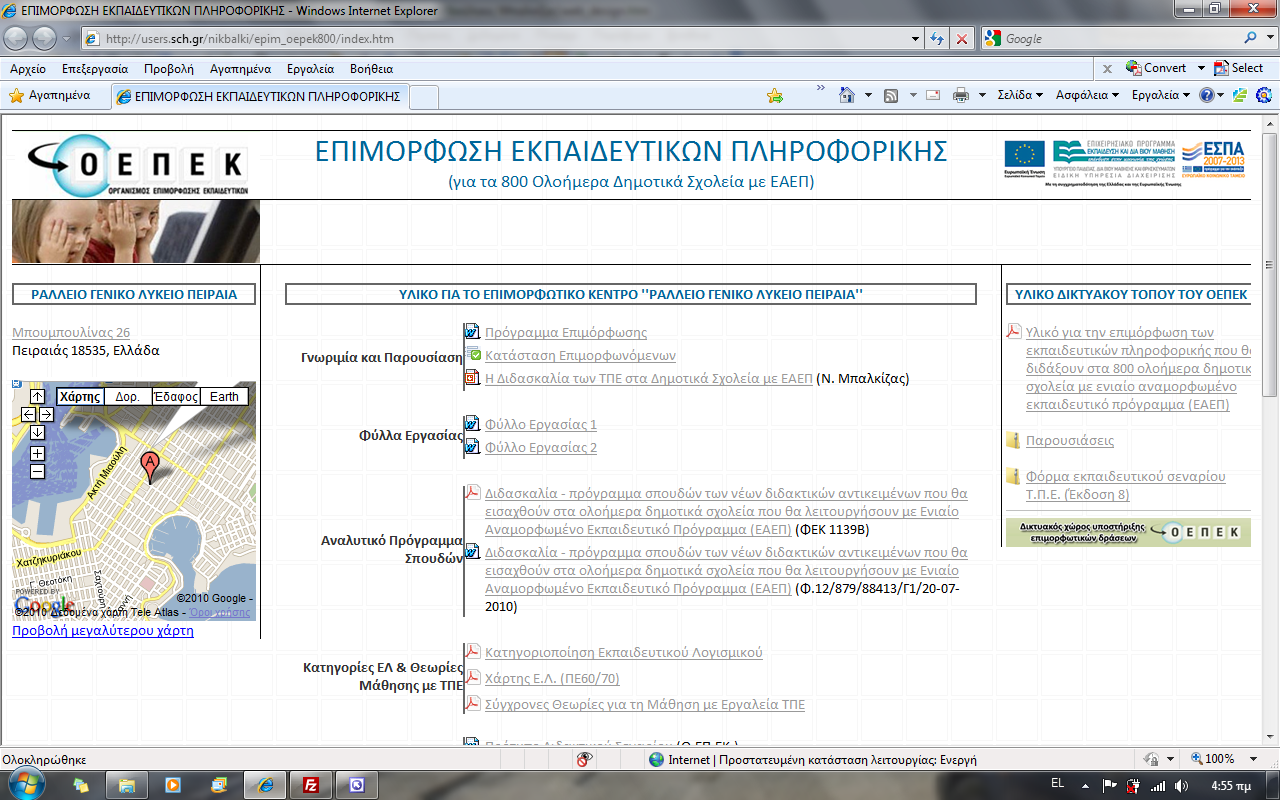The image size is (1280, 800).
Task: Click the Media Player taskbar icon
Action: 172,785
